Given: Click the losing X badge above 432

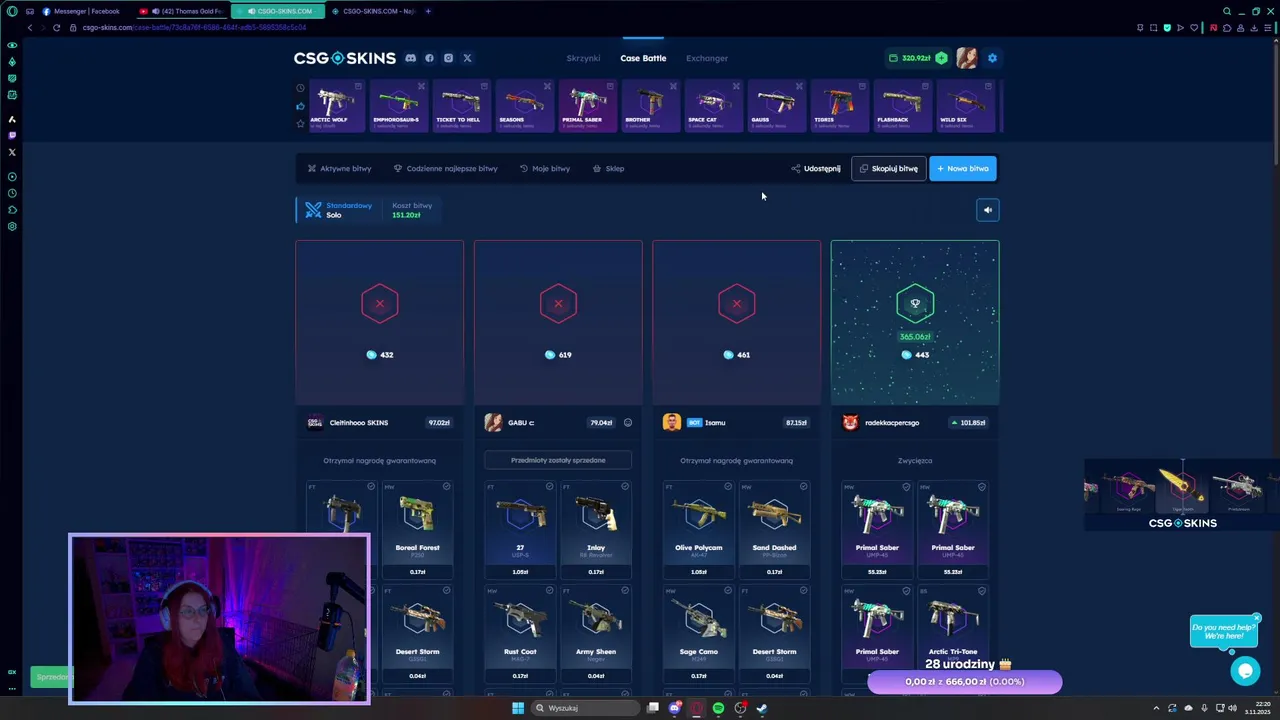Looking at the screenshot, I should coord(380,303).
